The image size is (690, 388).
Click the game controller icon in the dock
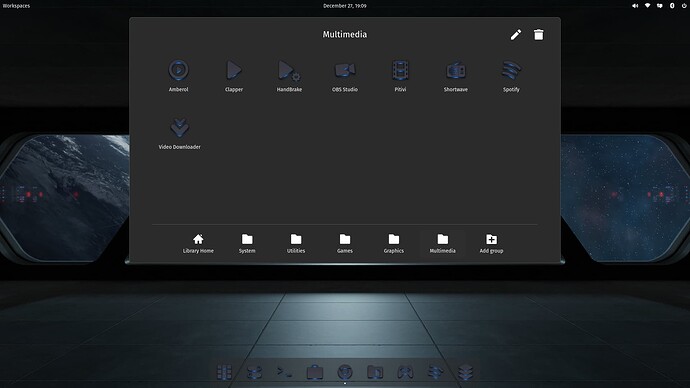coord(405,372)
